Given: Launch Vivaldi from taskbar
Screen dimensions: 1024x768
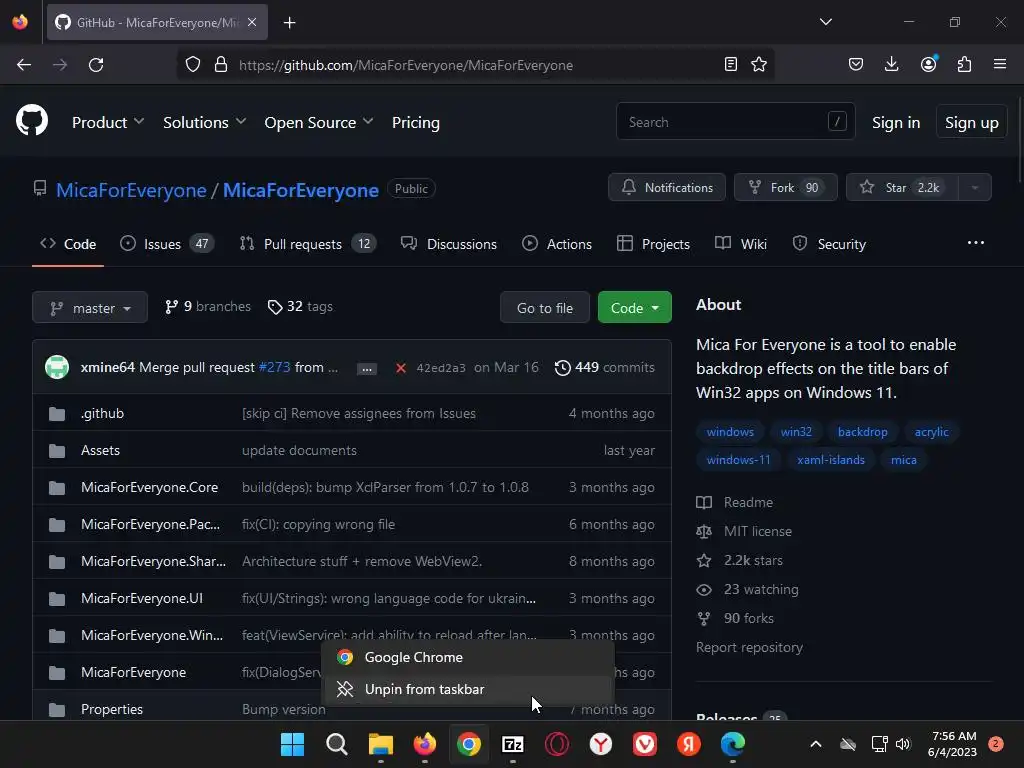Looking at the screenshot, I should (645, 744).
